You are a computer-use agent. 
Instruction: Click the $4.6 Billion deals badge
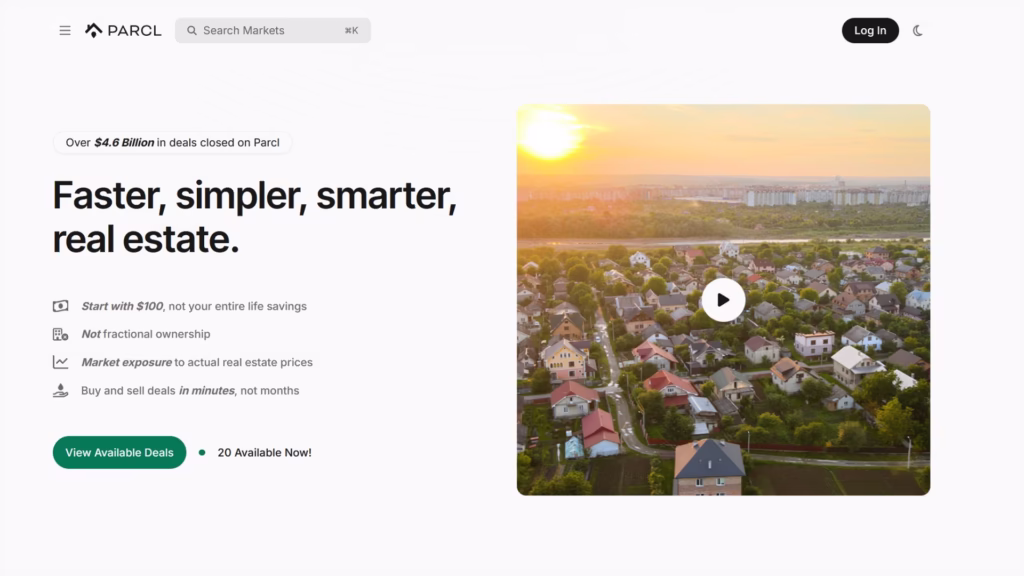pyautogui.click(x=172, y=143)
